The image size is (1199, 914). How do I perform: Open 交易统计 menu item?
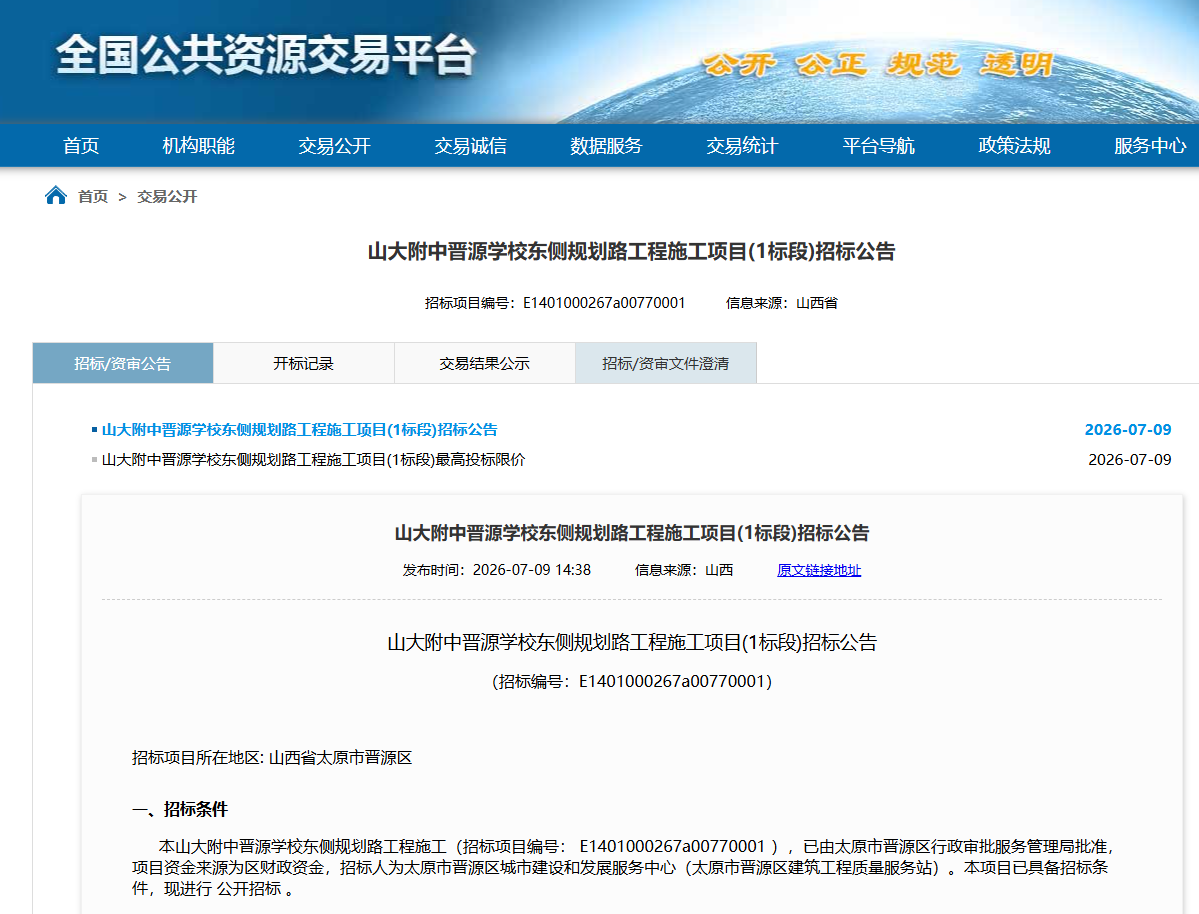point(742,145)
